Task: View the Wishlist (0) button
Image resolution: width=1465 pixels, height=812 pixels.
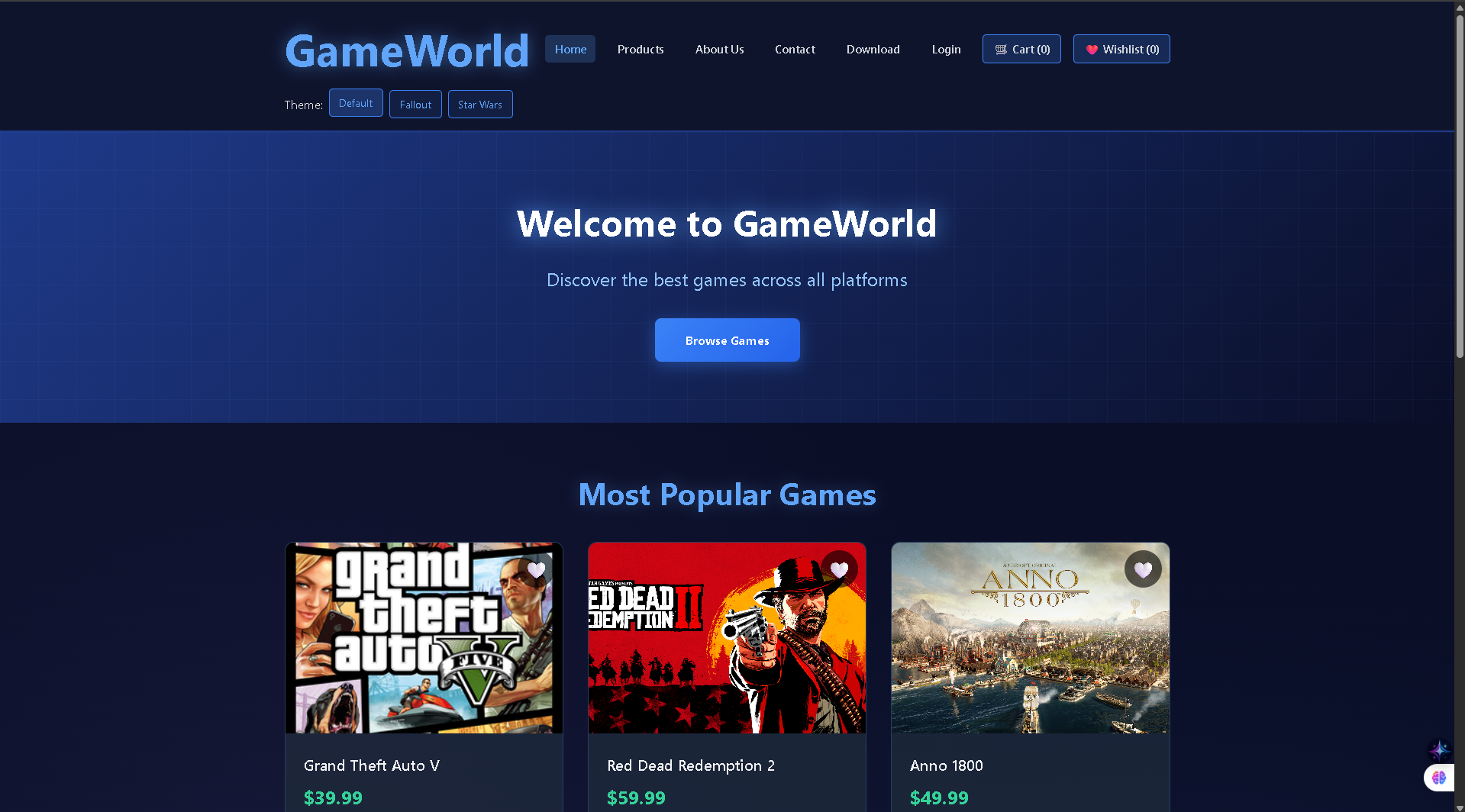Action: click(x=1121, y=49)
